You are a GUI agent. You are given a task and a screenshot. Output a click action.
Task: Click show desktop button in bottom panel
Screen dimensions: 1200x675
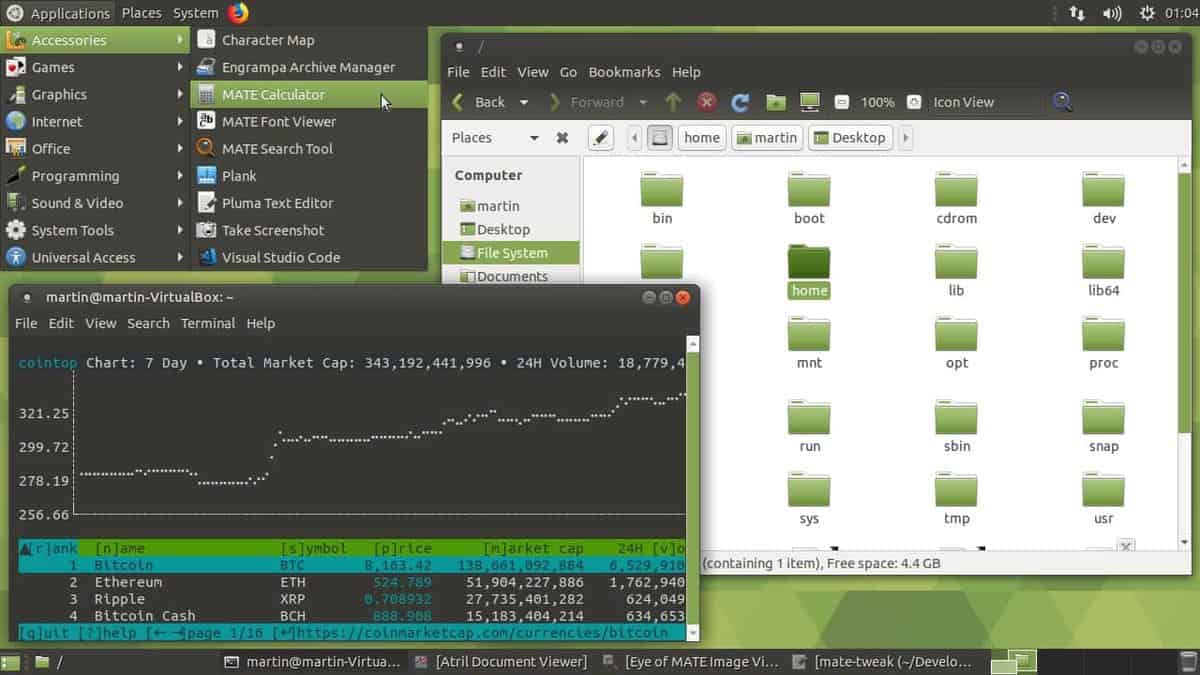coord(11,662)
